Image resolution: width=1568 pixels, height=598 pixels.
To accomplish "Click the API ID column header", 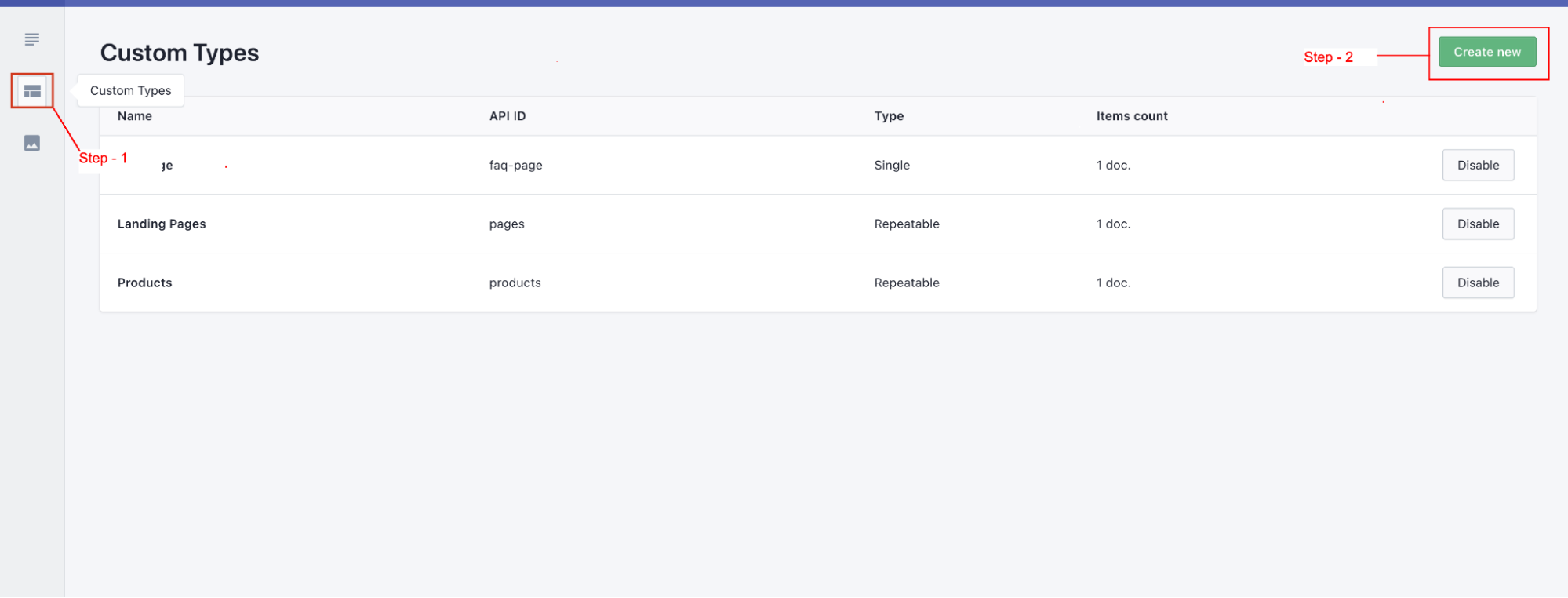I will point(508,116).
